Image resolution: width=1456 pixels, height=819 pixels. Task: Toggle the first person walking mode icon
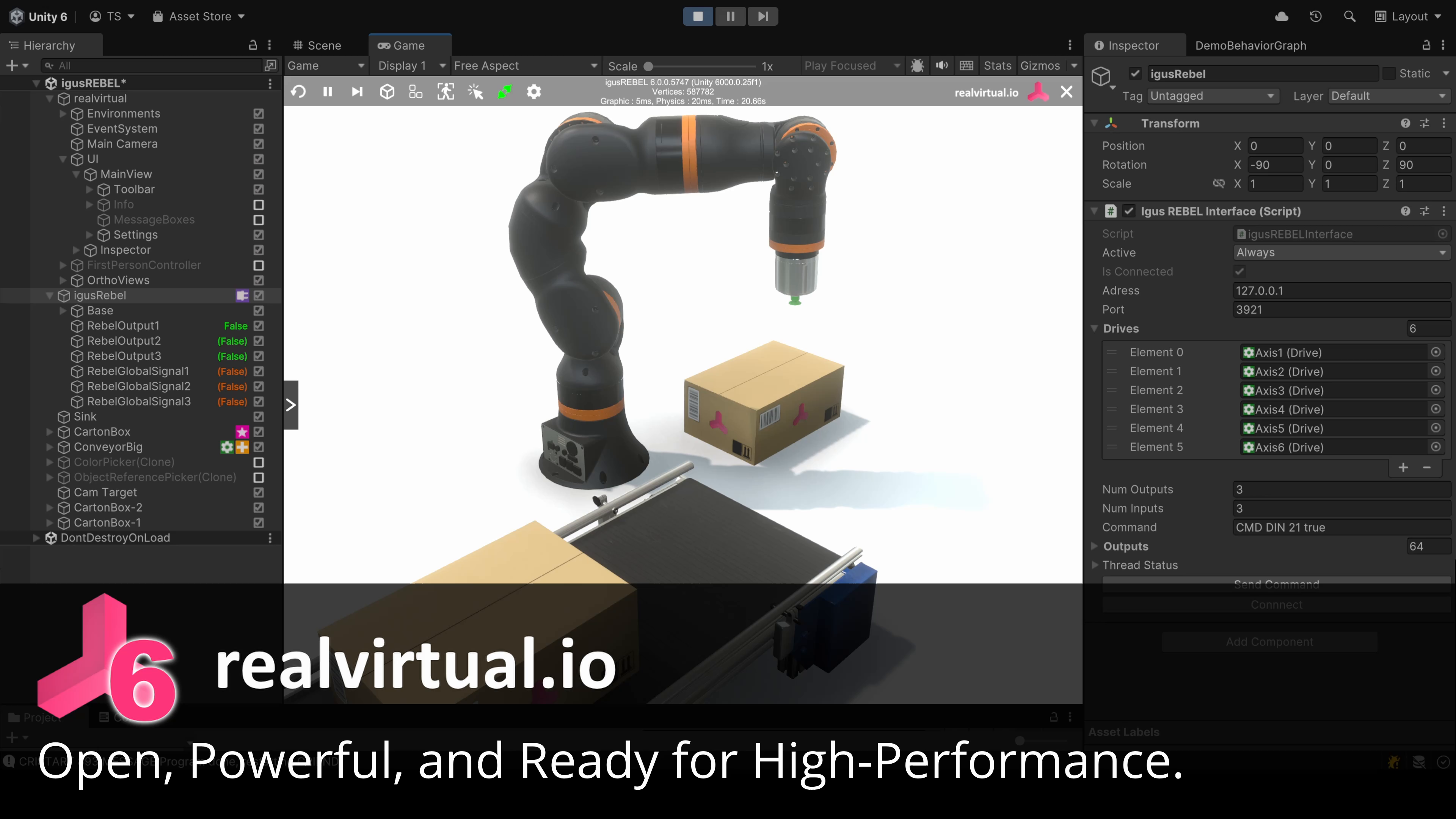tap(446, 91)
